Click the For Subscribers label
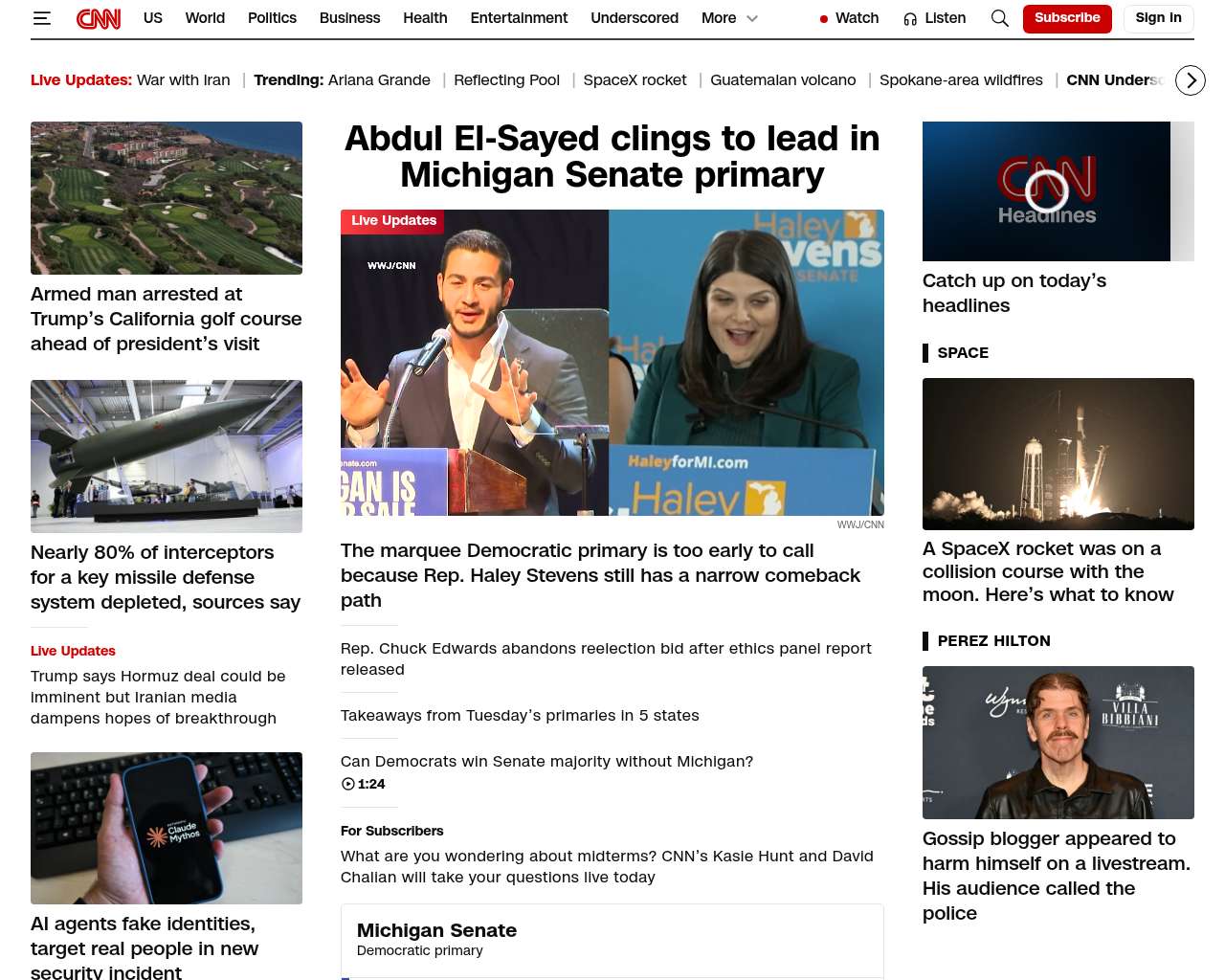This screenshot has width=1225, height=980. point(391,831)
